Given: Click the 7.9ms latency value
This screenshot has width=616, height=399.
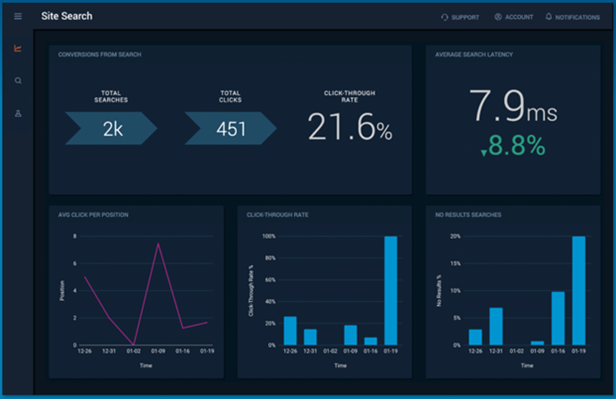Looking at the screenshot, I should tap(513, 105).
